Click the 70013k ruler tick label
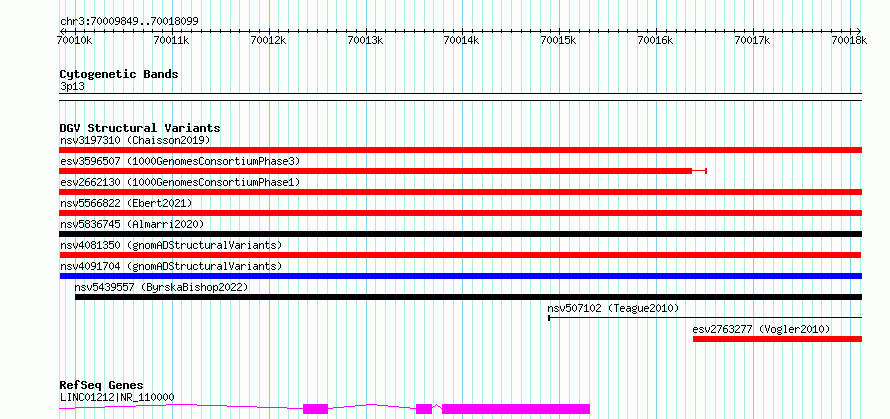The image size is (890, 419). tap(366, 40)
